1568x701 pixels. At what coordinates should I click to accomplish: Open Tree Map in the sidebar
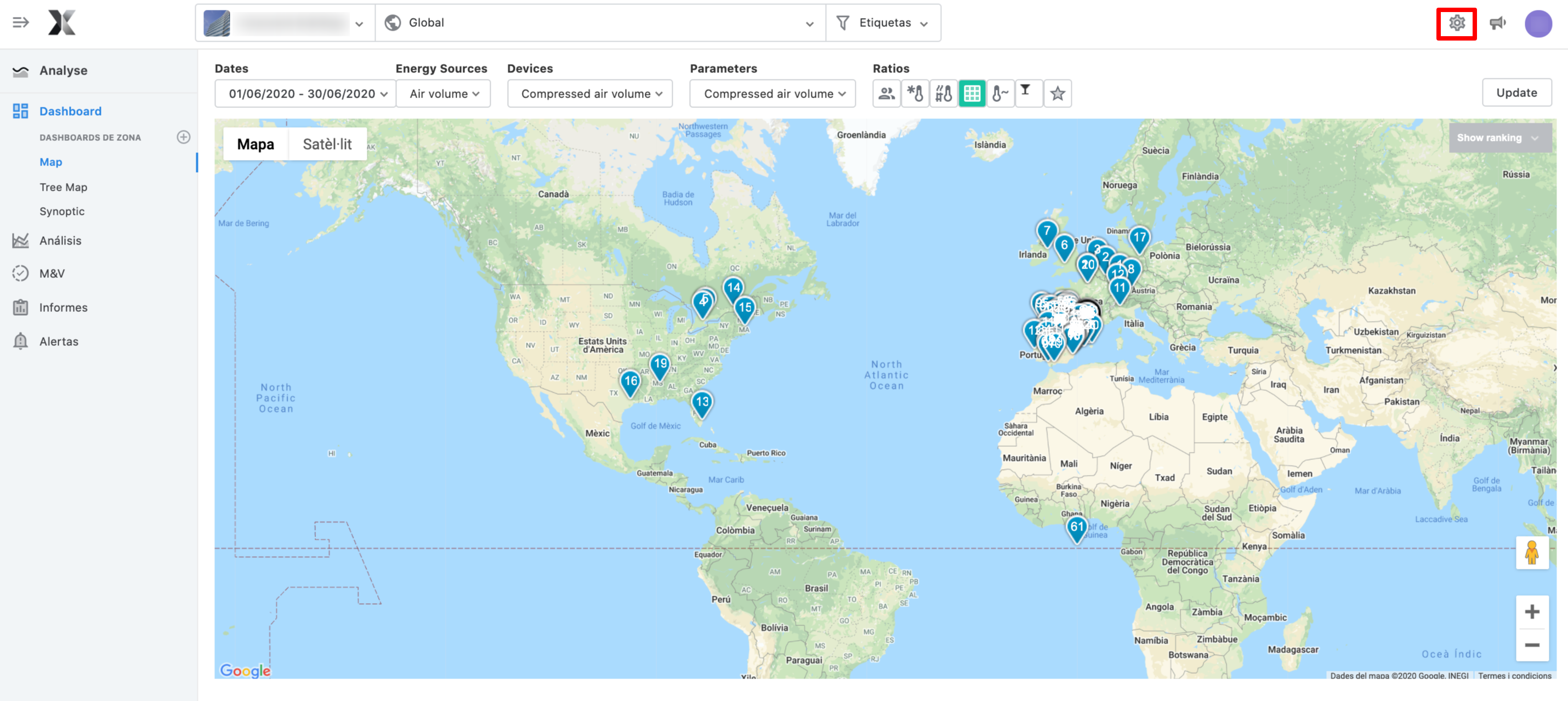coord(63,187)
